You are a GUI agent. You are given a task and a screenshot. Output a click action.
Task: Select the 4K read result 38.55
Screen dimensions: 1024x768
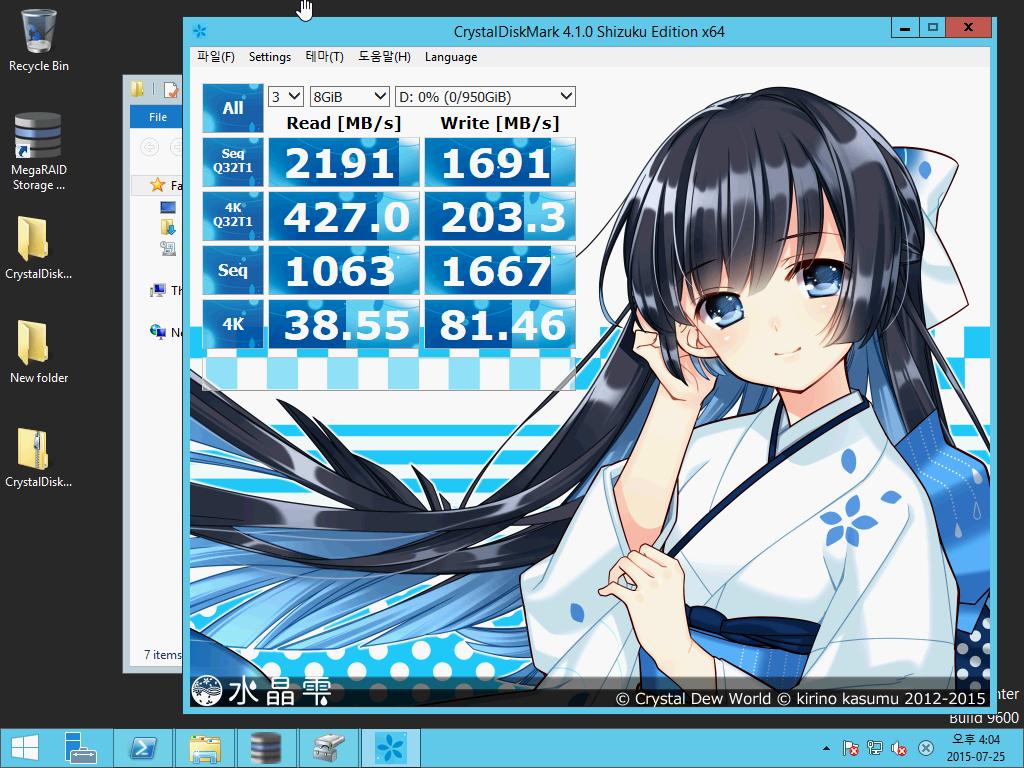tap(344, 324)
